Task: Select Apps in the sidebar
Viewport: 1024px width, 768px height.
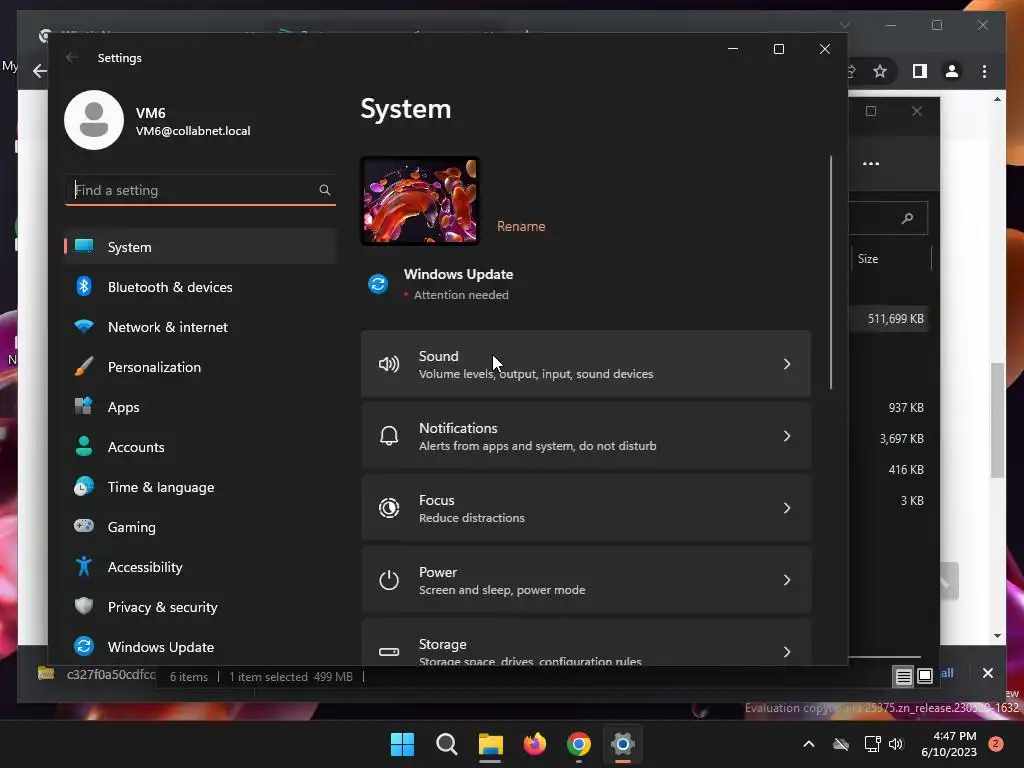Action: click(x=200, y=407)
